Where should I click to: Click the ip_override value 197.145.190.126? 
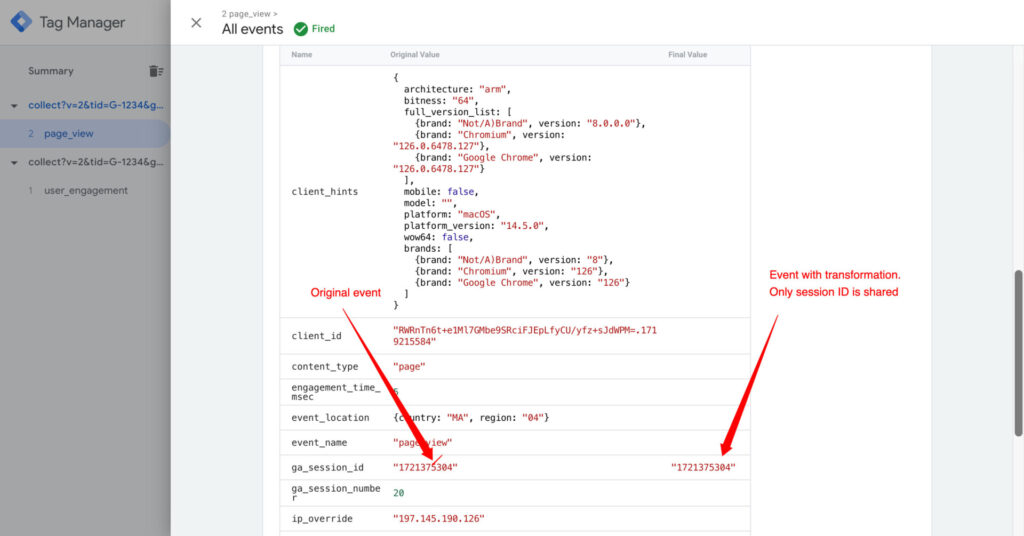click(438, 518)
